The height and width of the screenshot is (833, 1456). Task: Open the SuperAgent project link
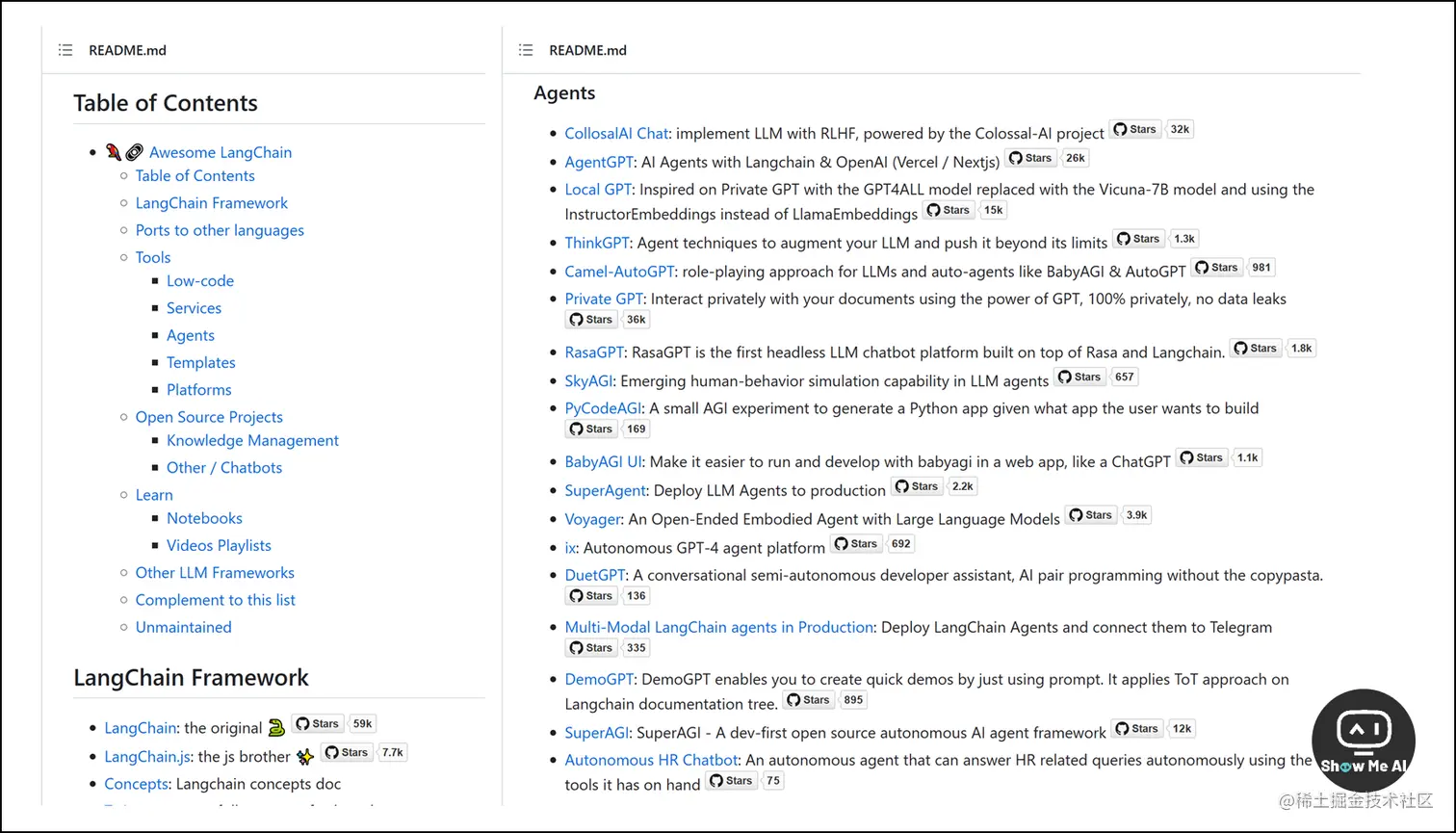coord(606,491)
